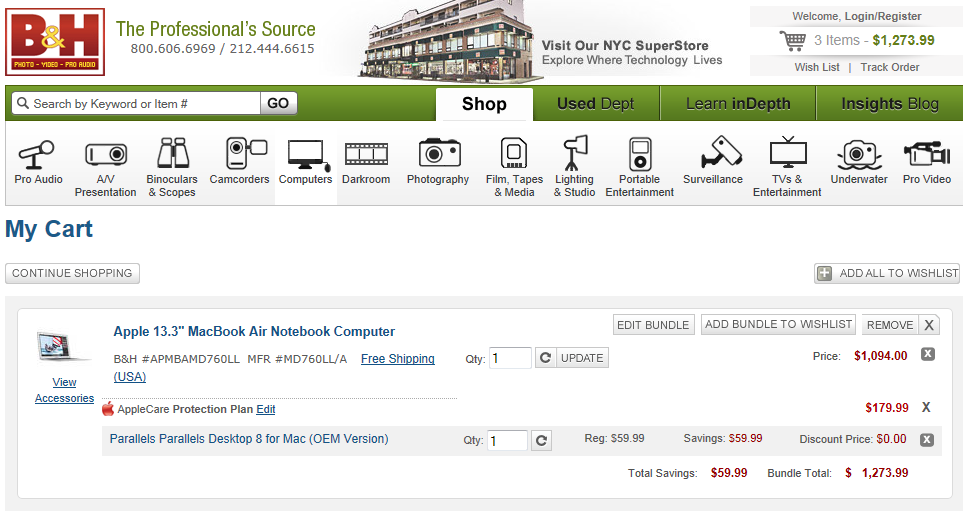
Task: Click the EDIT BUNDLE button
Action: 653,325
